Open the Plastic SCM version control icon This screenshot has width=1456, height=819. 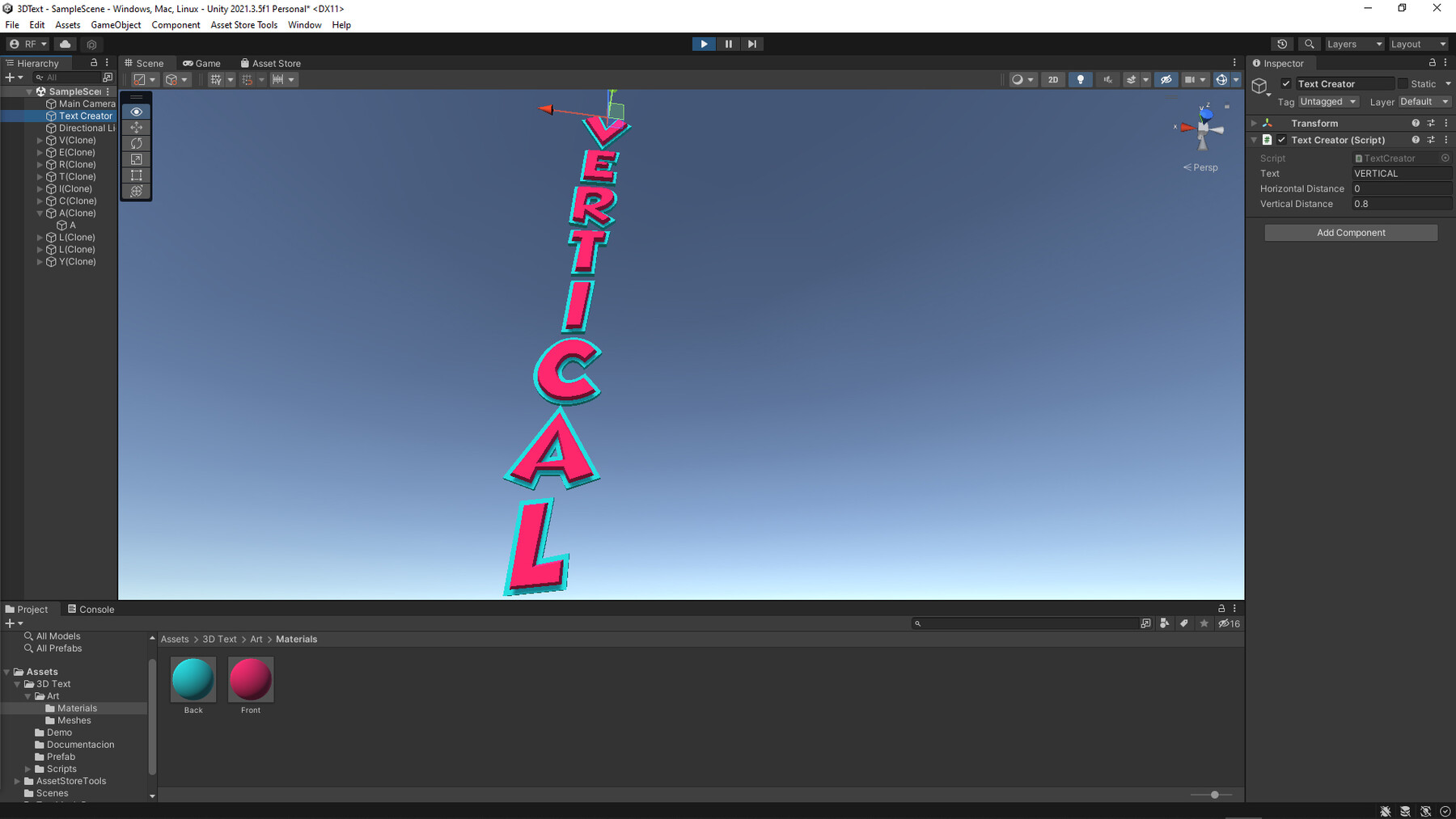(x=91, y=44)
